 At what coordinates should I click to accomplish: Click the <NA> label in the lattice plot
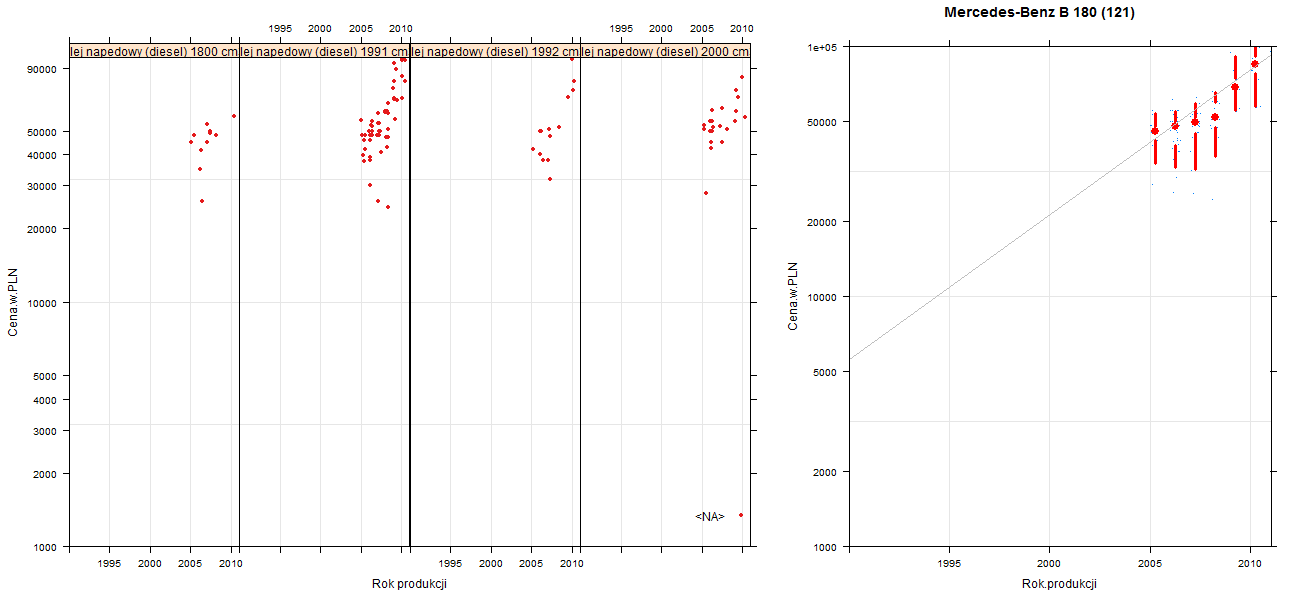710,516
